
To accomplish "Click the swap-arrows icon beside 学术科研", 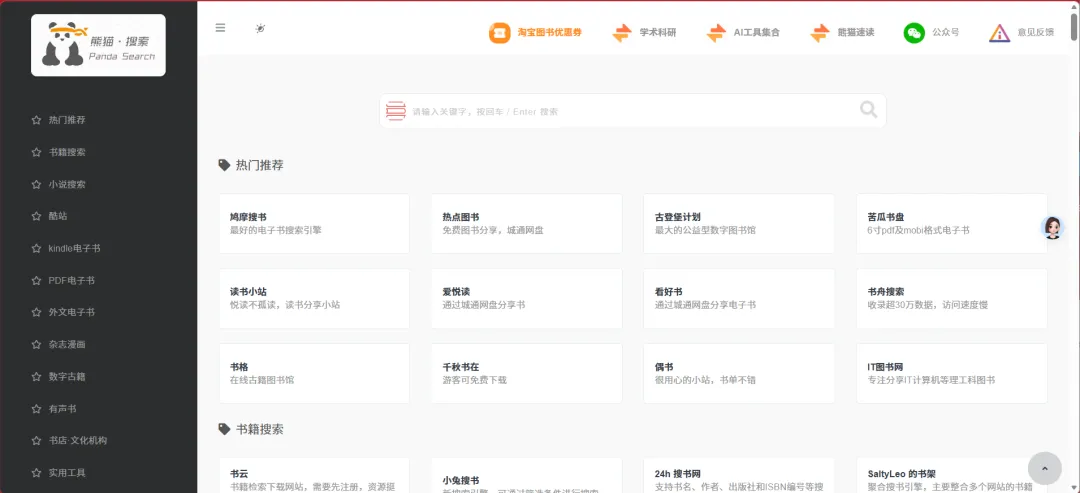I will coord(622,32).
